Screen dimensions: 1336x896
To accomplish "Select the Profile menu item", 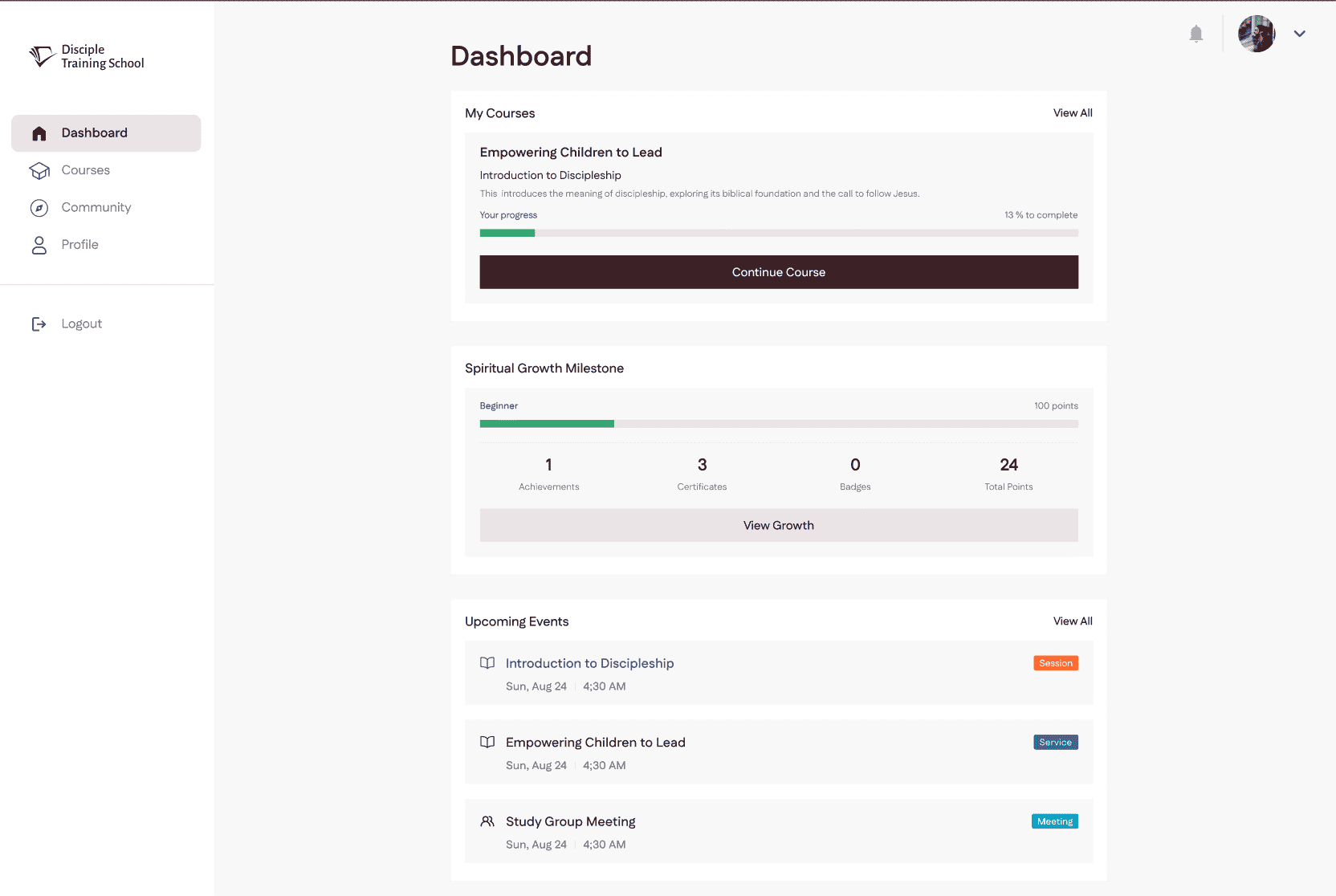I will (x=106, y=245).
